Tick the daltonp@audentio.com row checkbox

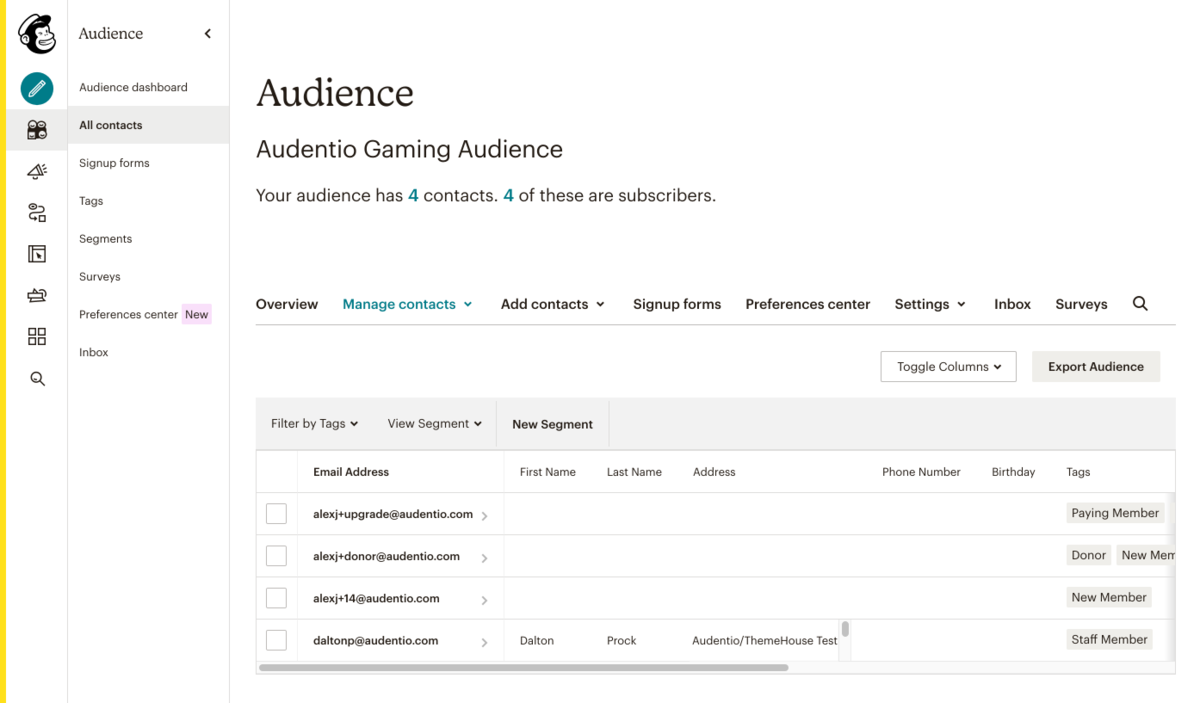(x=276, y=640)
